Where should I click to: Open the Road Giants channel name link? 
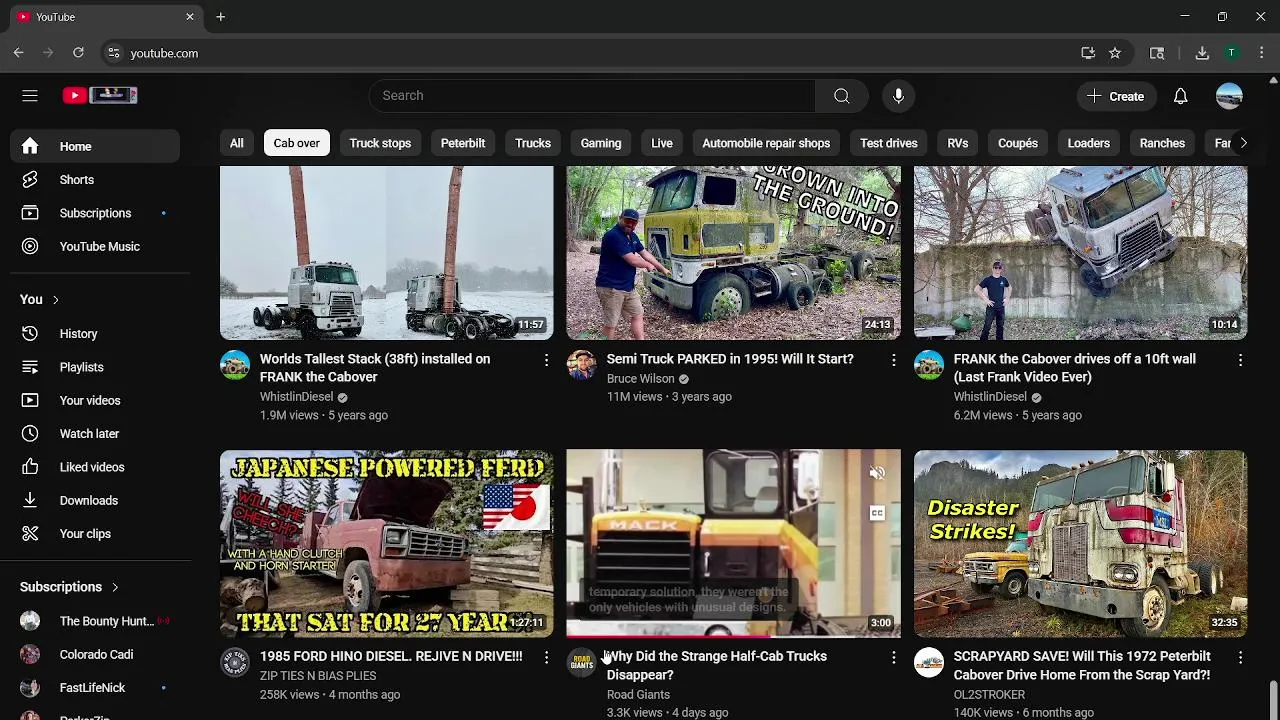[x=638, y=695]
